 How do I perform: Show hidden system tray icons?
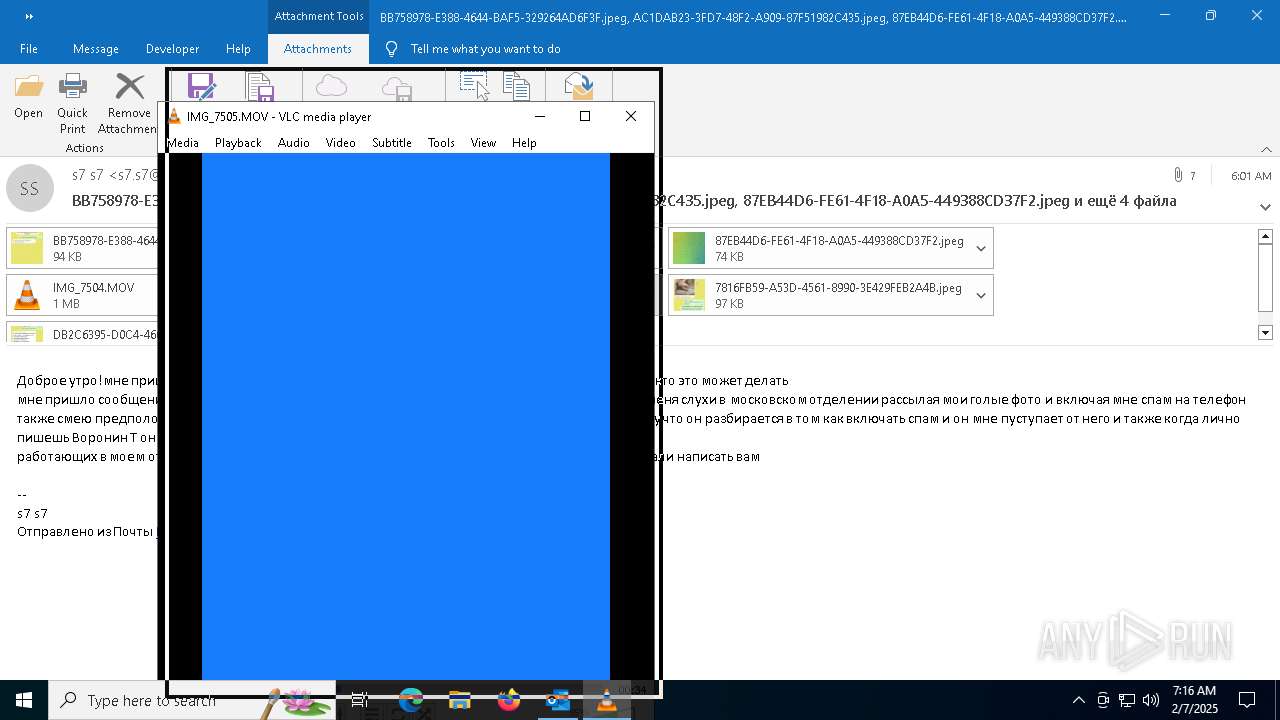[x=1078, y=700]
